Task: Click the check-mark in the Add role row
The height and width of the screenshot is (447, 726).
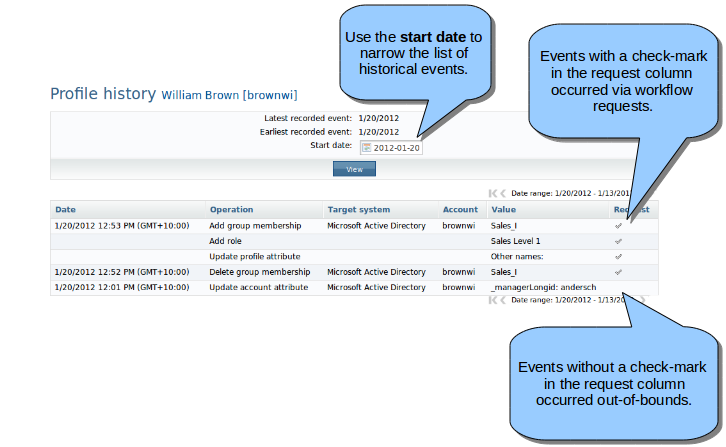Action: pyautogui.click(x=618, y=241)
